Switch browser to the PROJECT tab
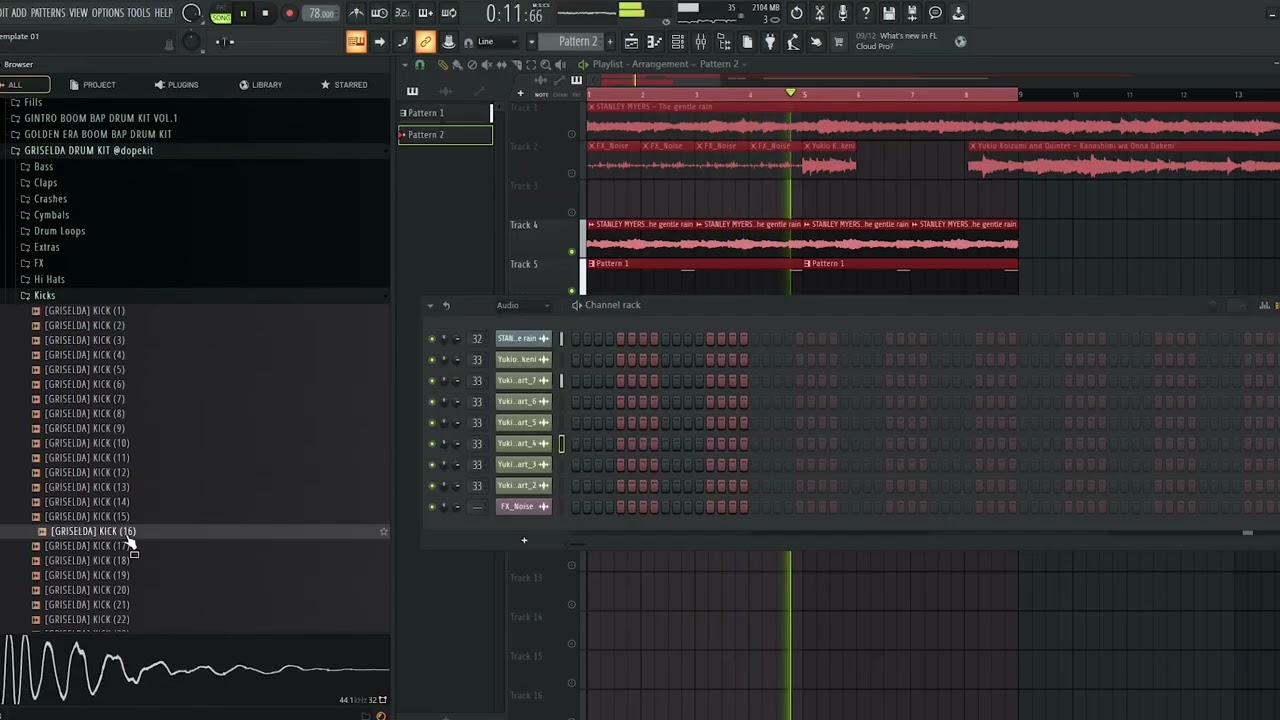 92,85
